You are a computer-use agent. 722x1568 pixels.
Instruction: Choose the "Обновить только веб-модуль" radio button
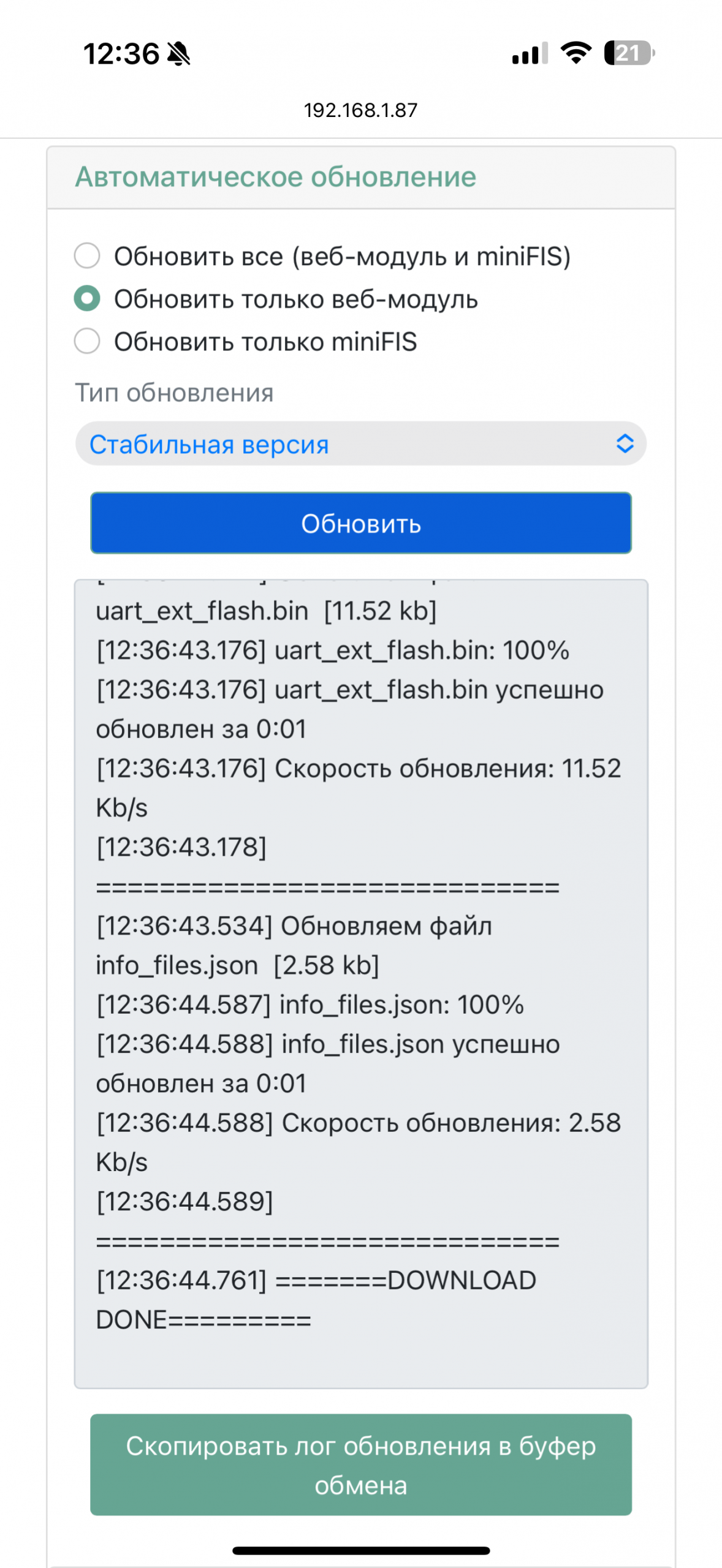[87, 299]
